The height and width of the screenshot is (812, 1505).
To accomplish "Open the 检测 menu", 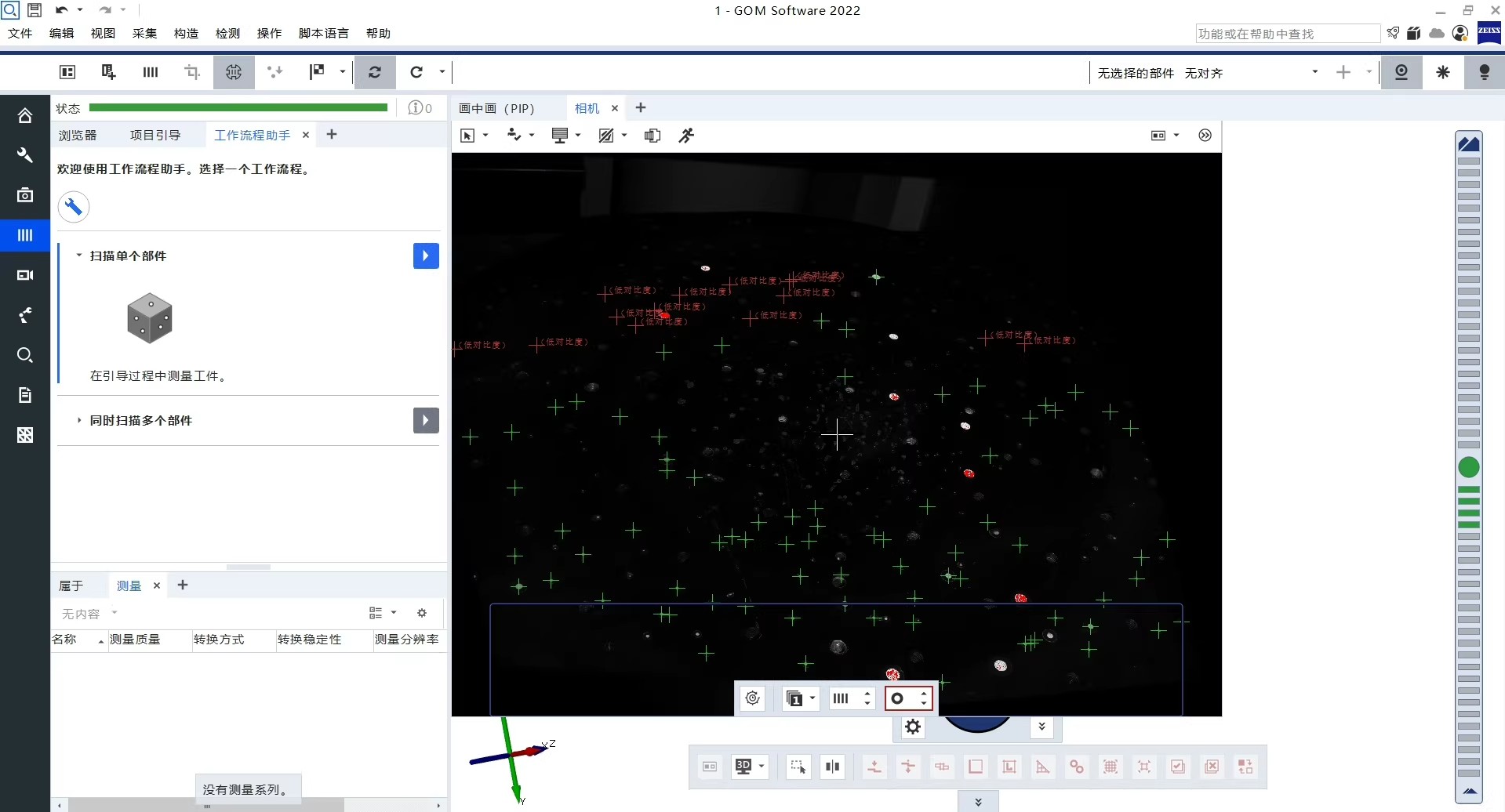I will point(227,33).
